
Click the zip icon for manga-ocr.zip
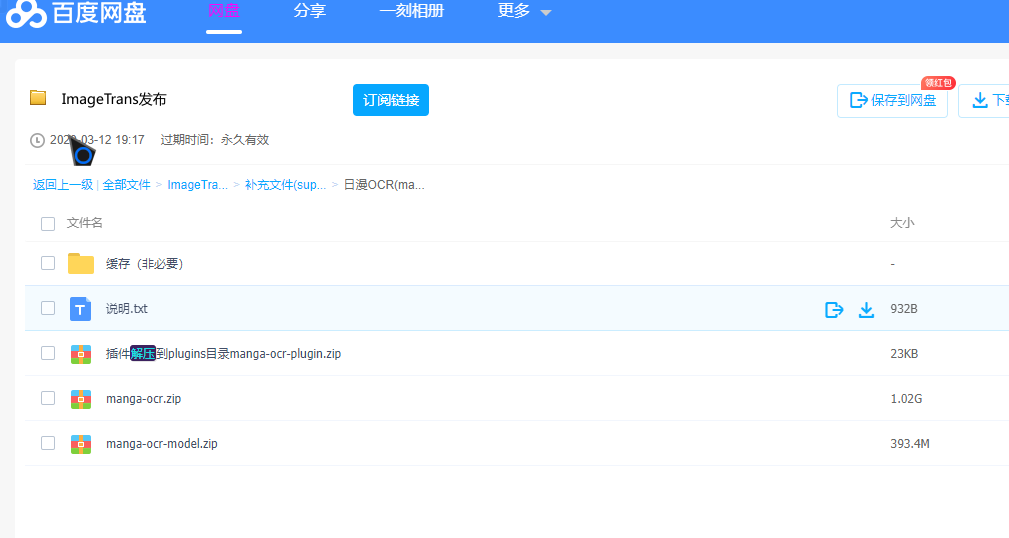click(80, 399)
